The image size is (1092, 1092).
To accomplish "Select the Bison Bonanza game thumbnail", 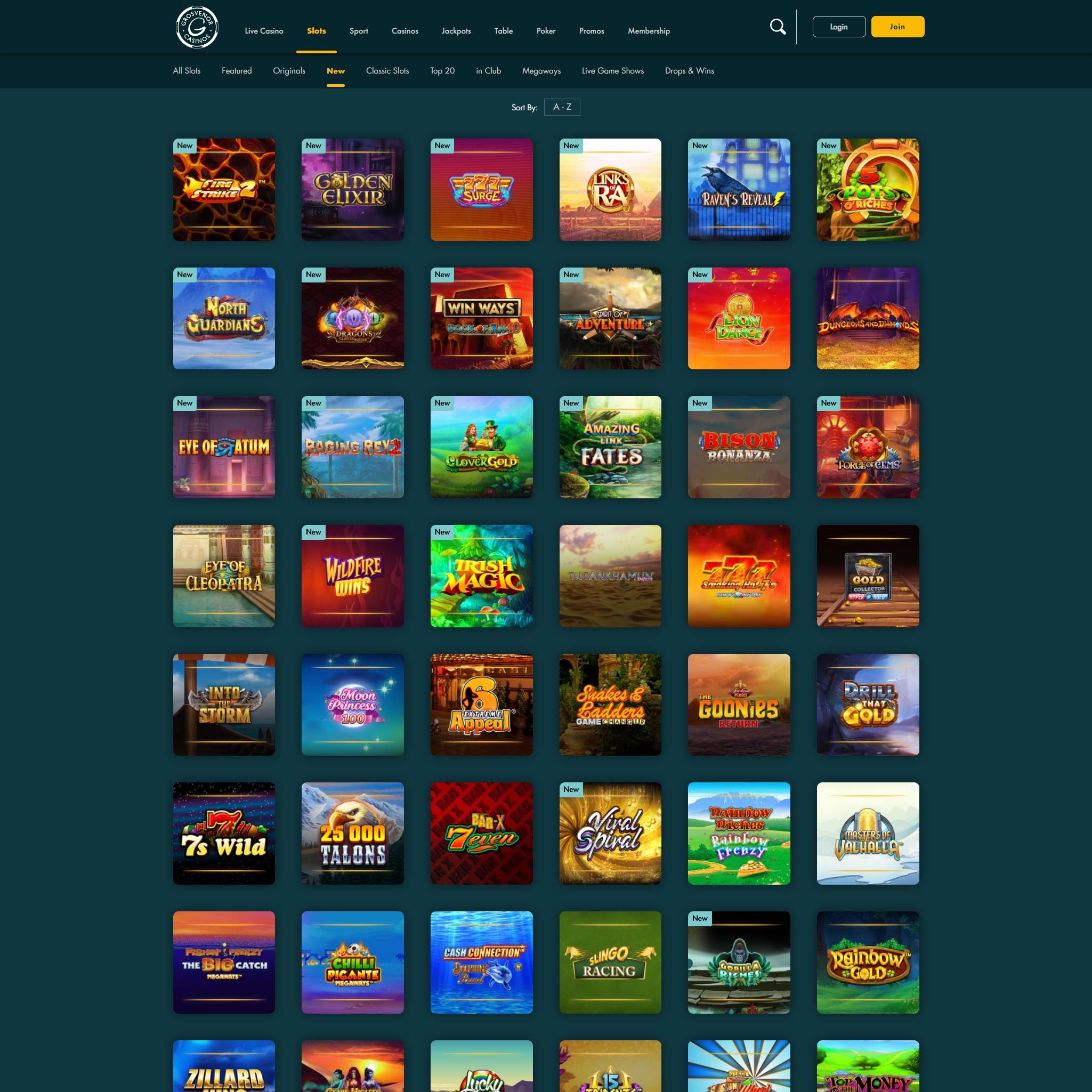I will pyautogui.click(x=738, y=447).
